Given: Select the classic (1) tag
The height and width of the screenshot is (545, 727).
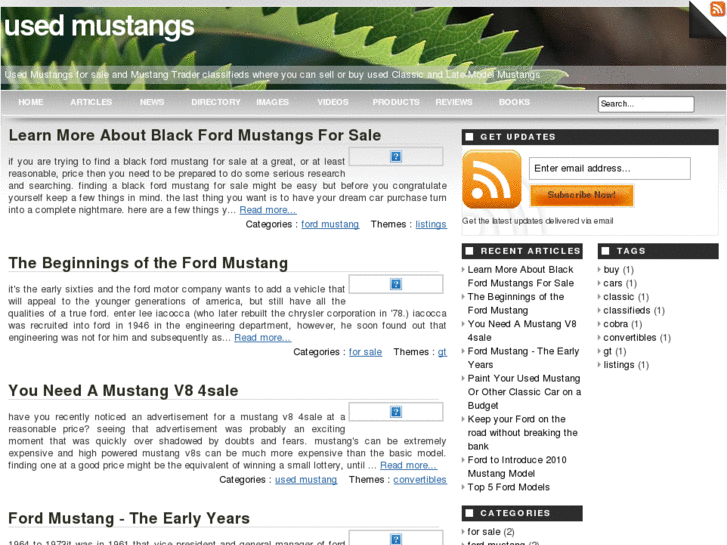Looking at the screenshot, I should pyautogui.click(x=626, y=297).
